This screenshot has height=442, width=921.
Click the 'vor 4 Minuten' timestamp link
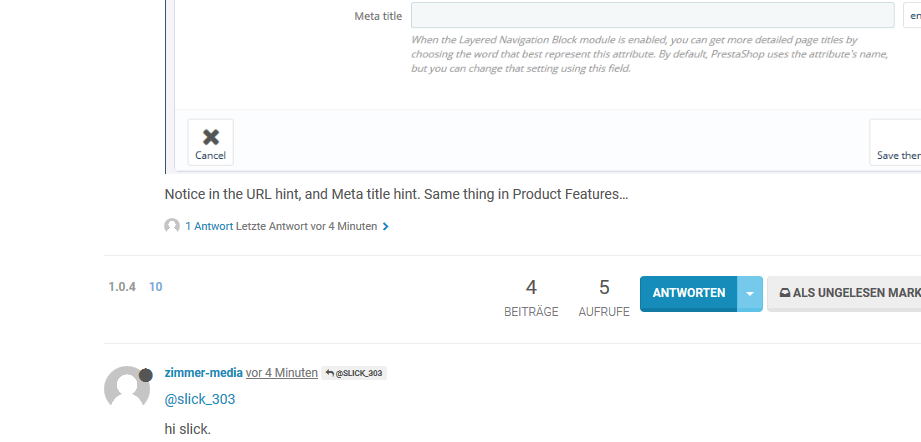(x=282, y=372)
